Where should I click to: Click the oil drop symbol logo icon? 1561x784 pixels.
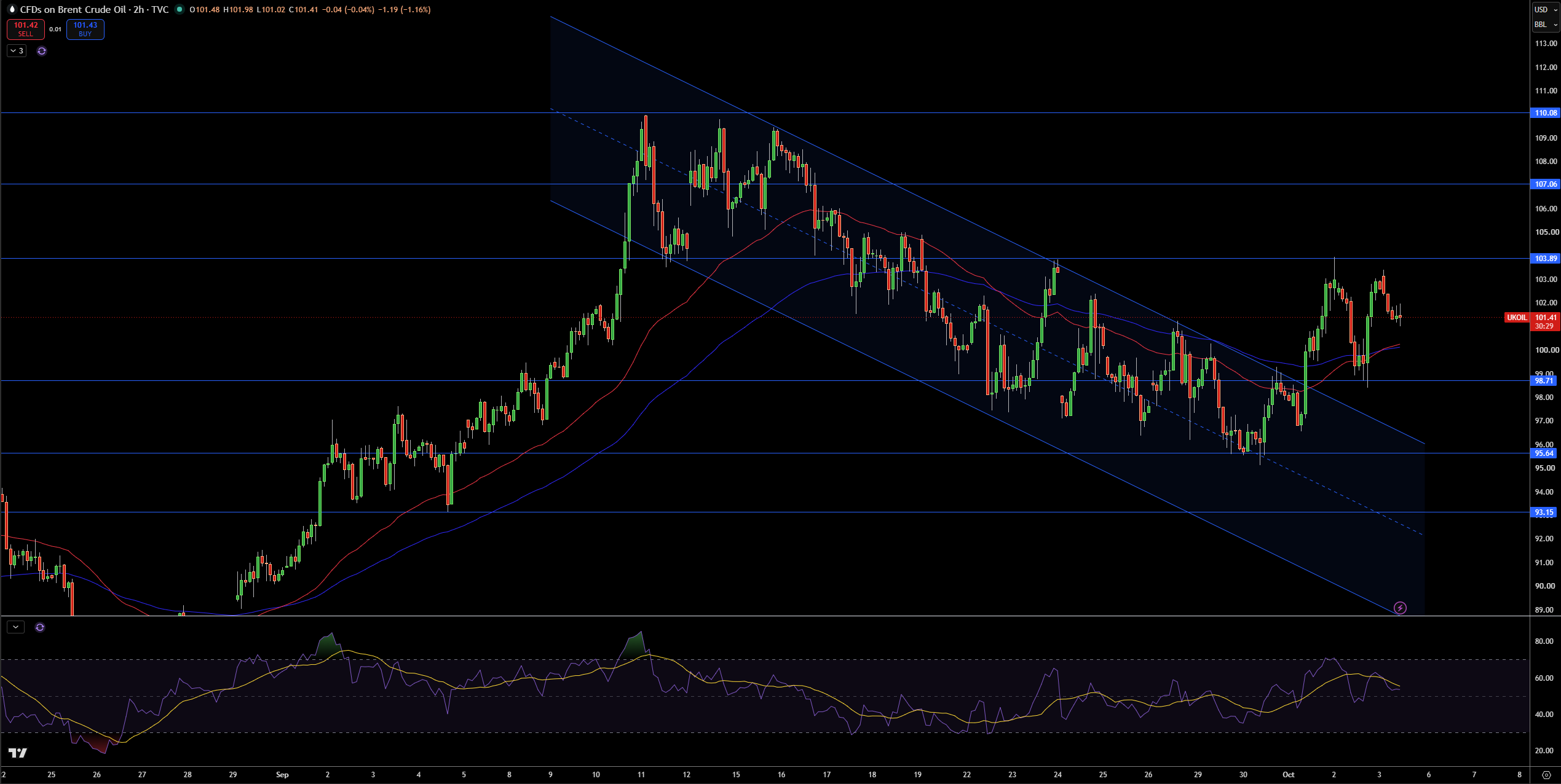(11, 9)
